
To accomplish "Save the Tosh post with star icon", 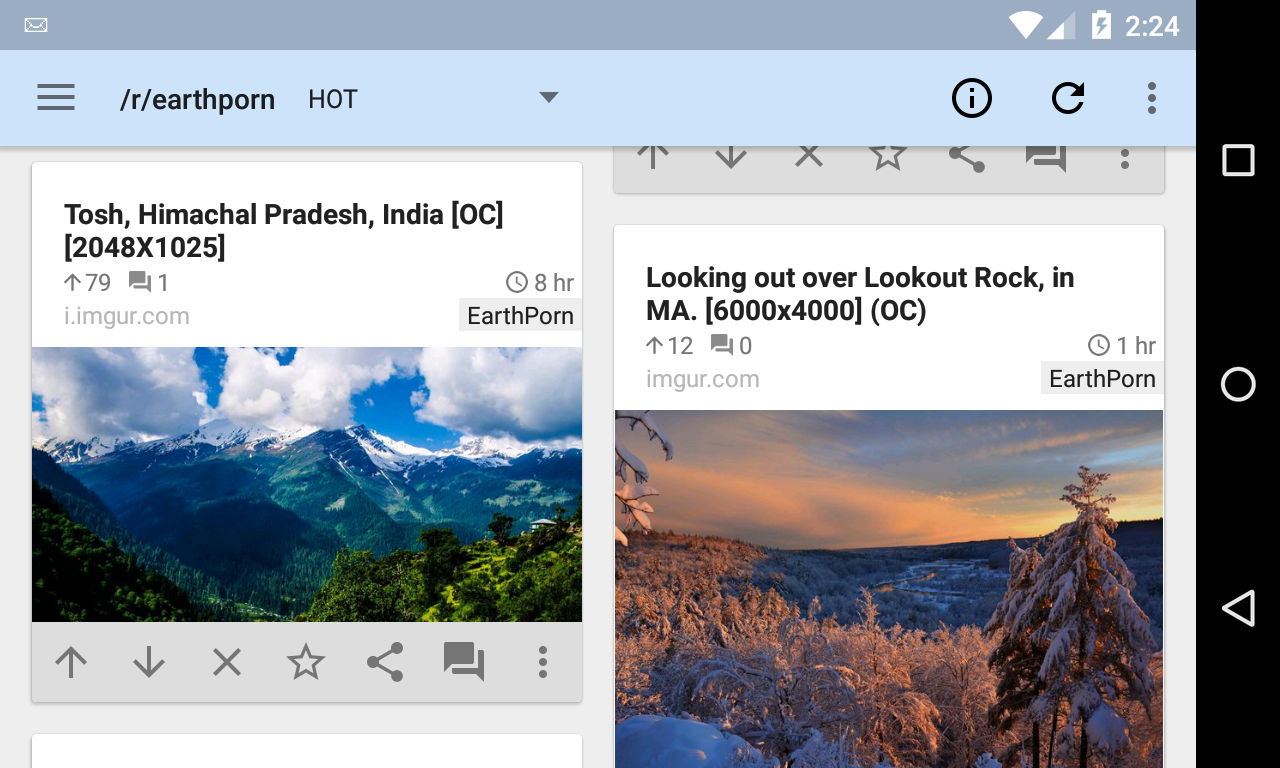I will [306, 662].
